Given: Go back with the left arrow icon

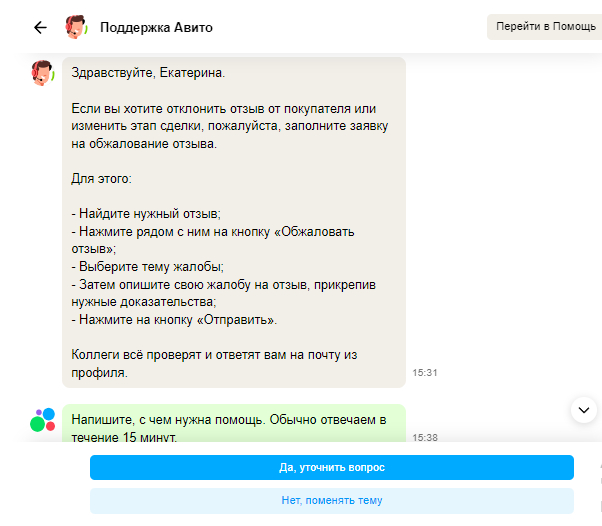Looking at the screenshot, I should click(40, 27).
